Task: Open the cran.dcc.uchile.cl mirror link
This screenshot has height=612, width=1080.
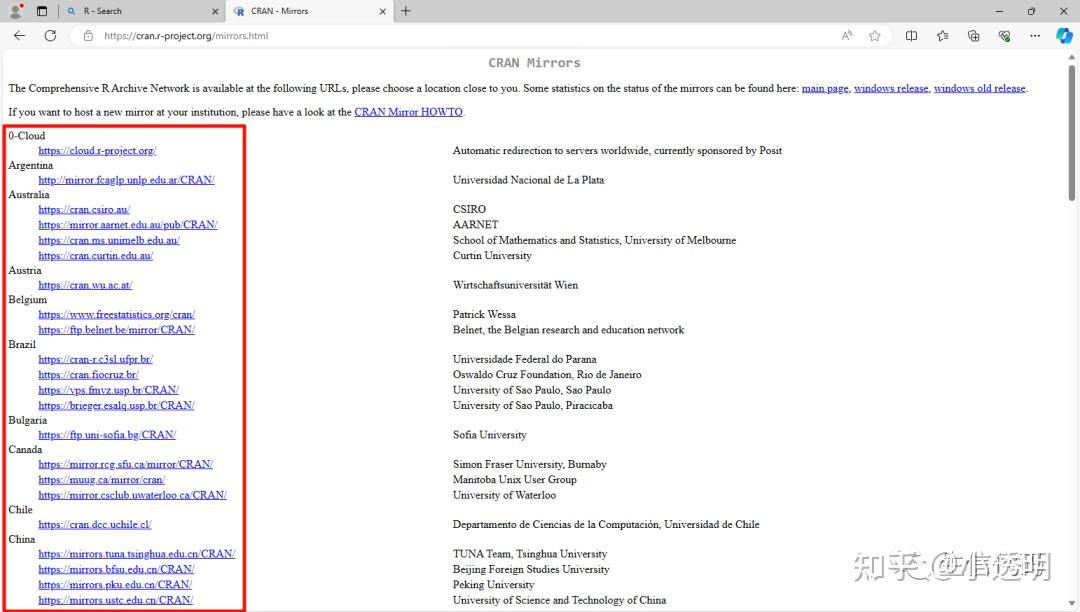Action: coord(94,525)
